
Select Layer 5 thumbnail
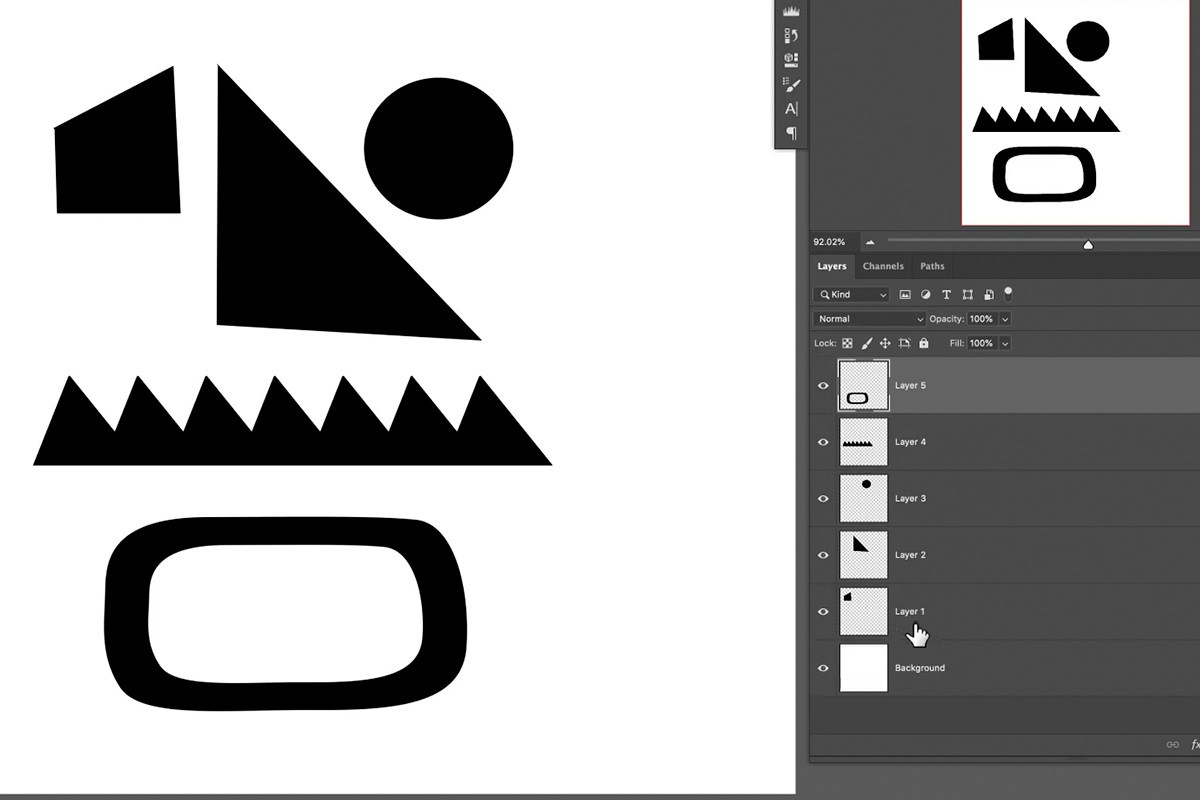(864, 385)
